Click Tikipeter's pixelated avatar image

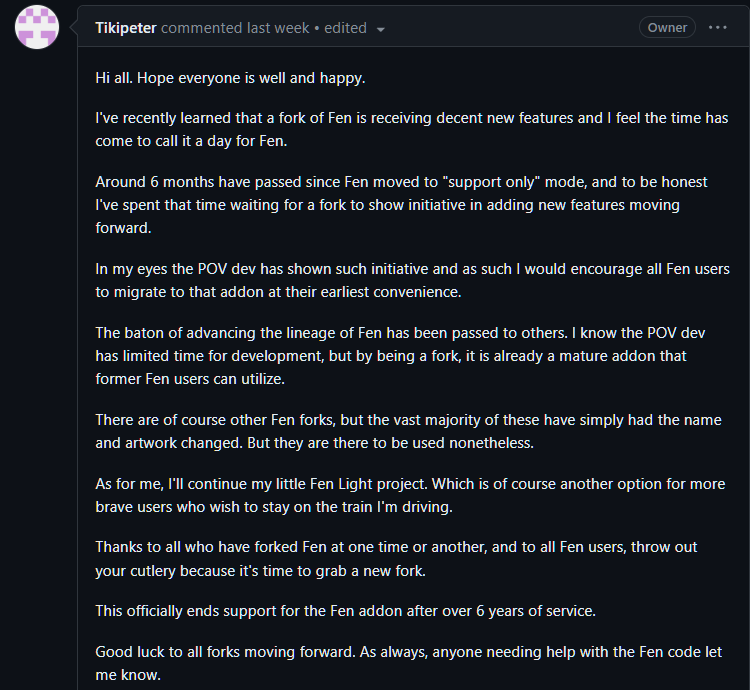[37, 27]
